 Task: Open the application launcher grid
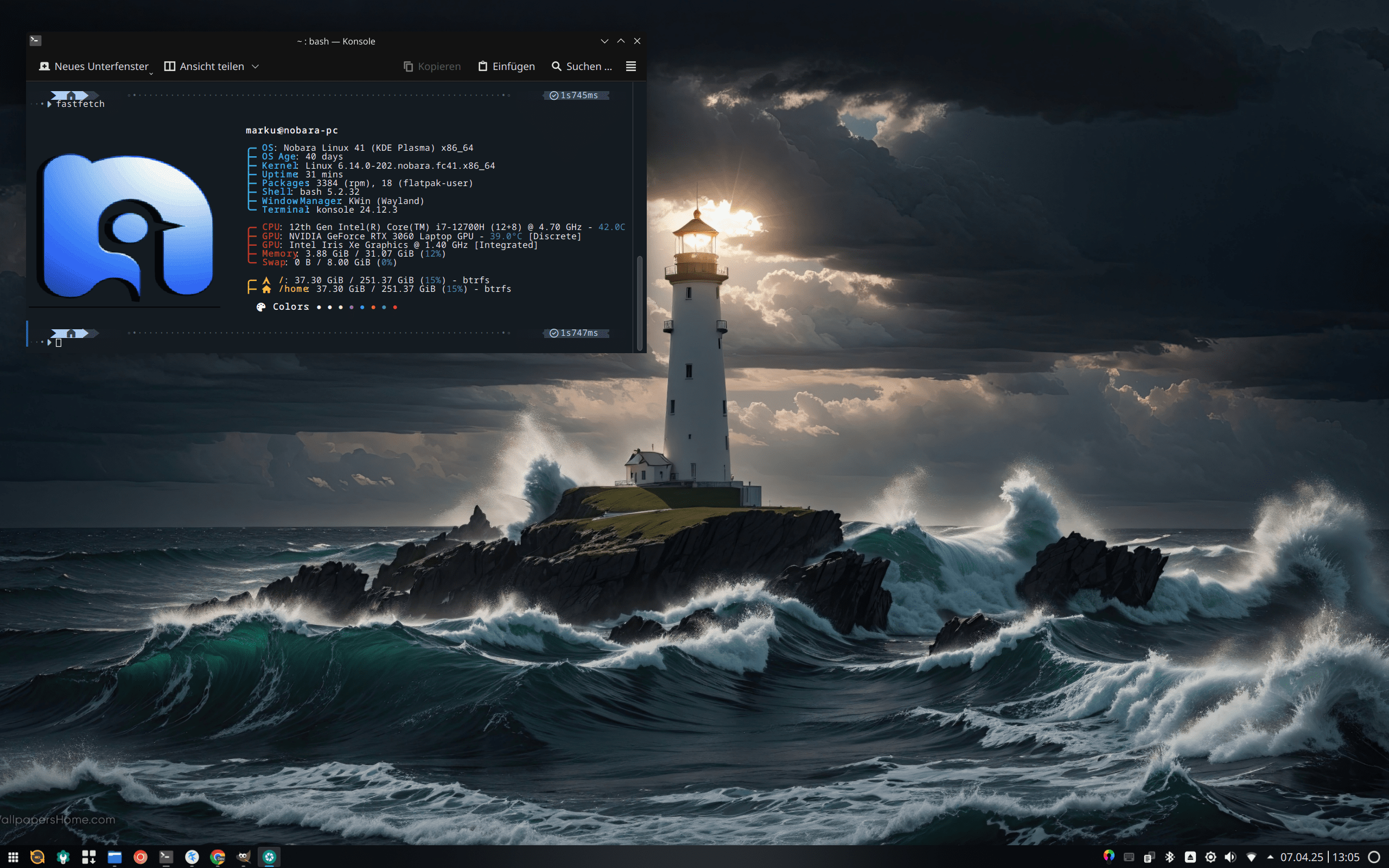[x=12, y=857]
